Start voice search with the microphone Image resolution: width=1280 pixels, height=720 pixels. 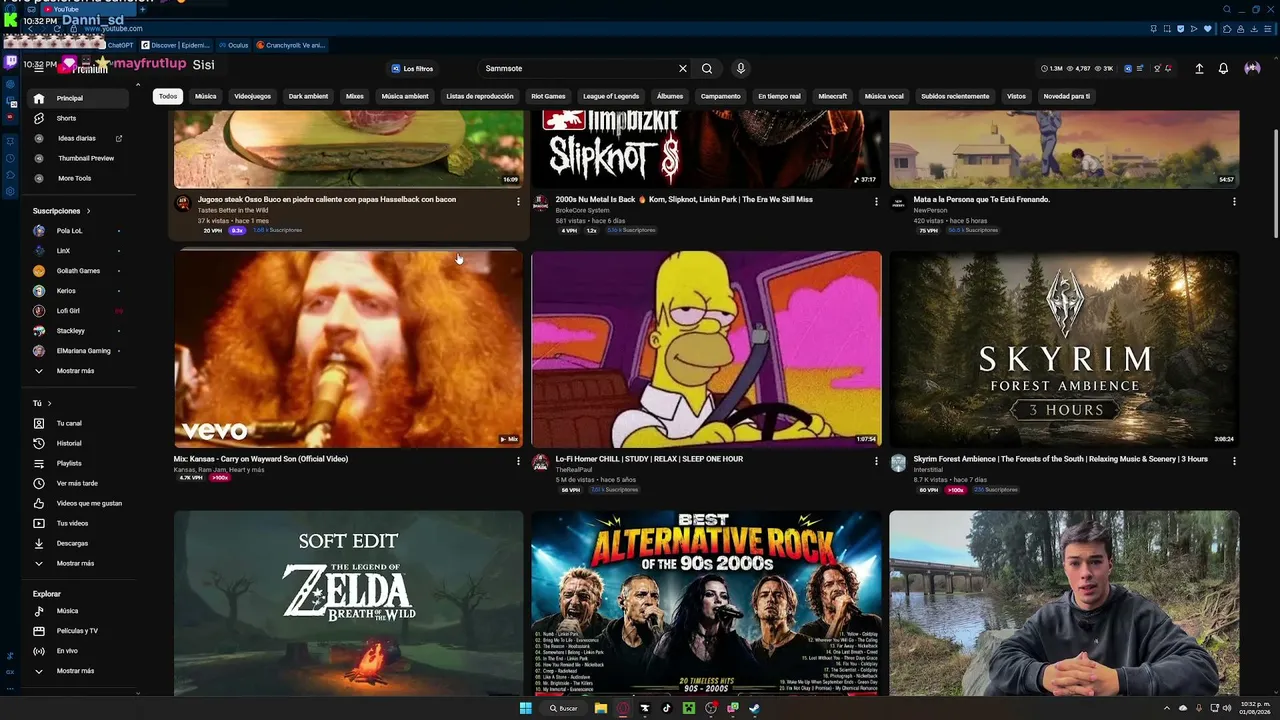[741, 69]
